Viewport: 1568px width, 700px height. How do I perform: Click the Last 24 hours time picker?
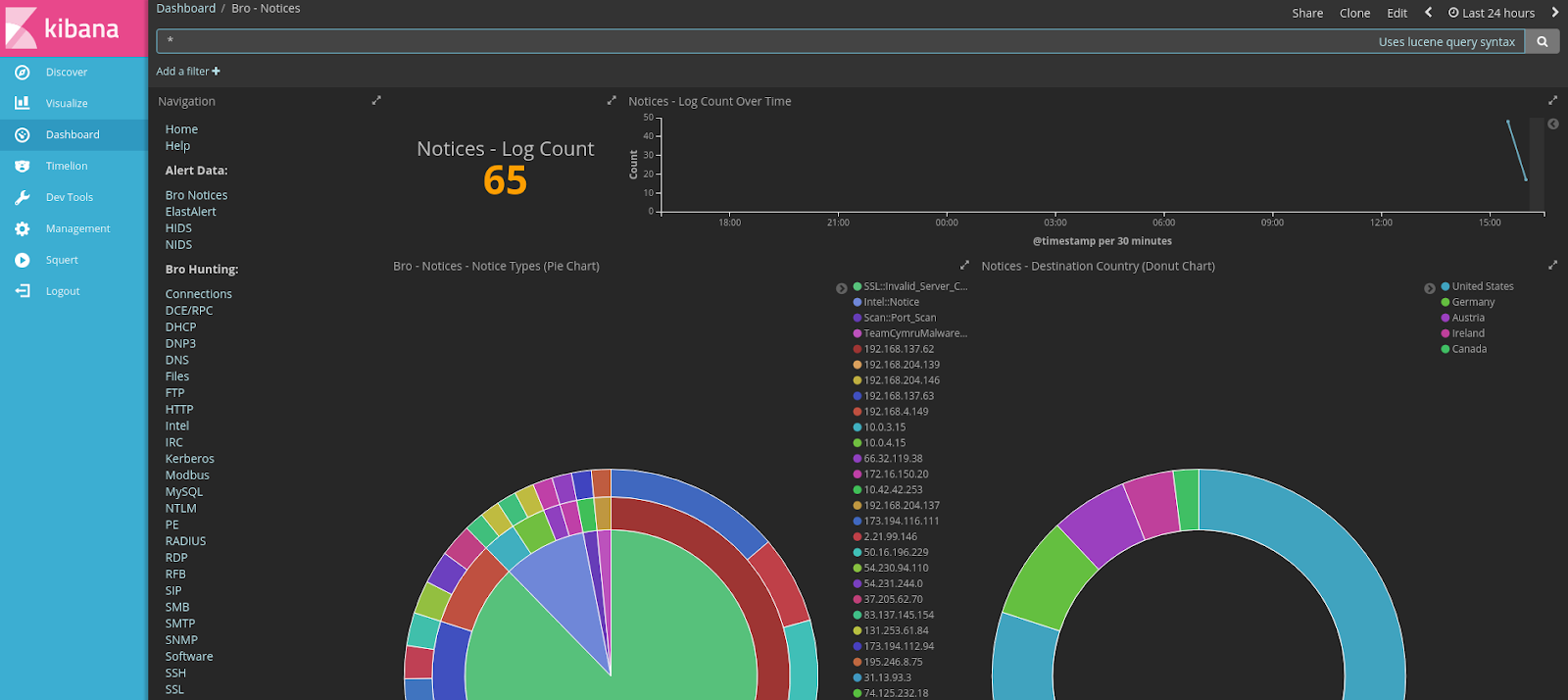1492,13
